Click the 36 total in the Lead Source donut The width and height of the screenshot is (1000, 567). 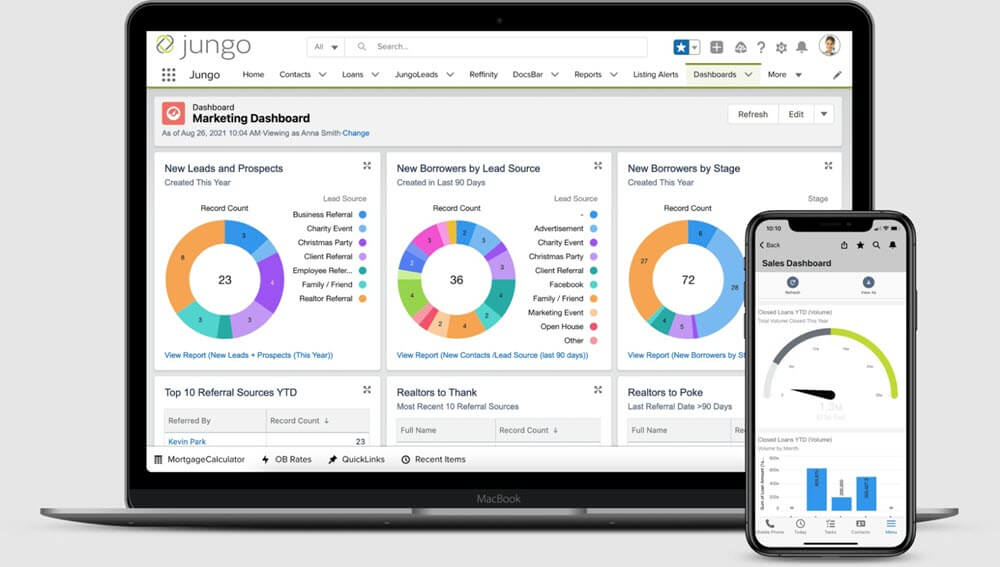tap(457, 280)
